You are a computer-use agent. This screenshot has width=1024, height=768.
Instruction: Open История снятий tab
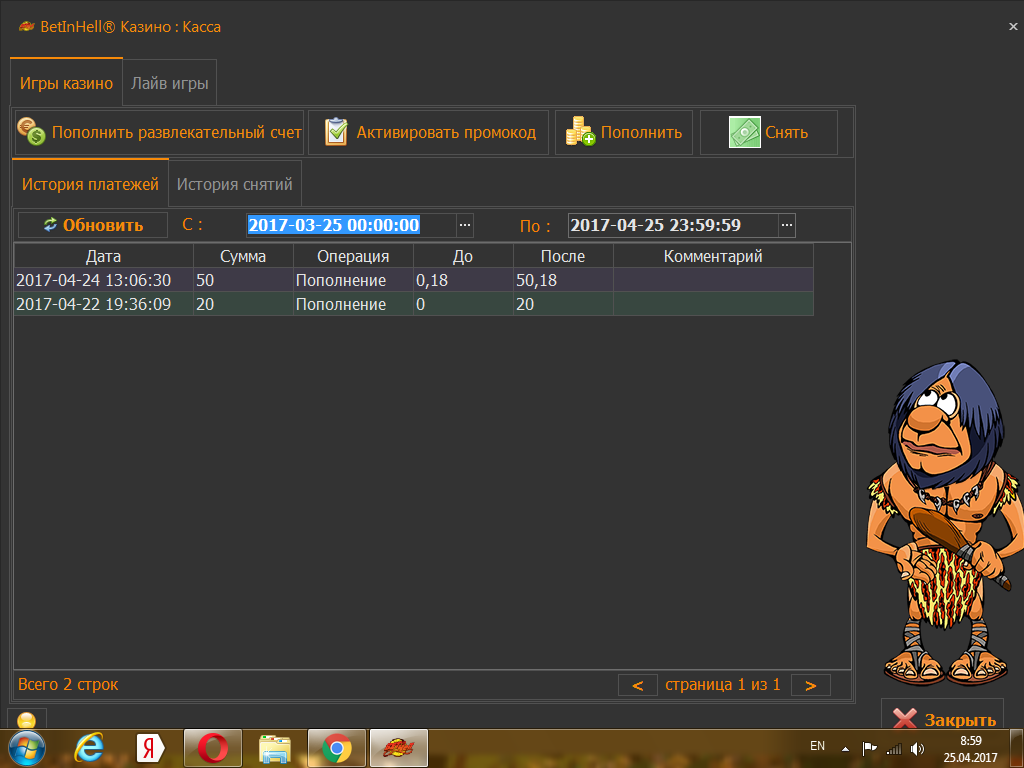click(235, 184)
